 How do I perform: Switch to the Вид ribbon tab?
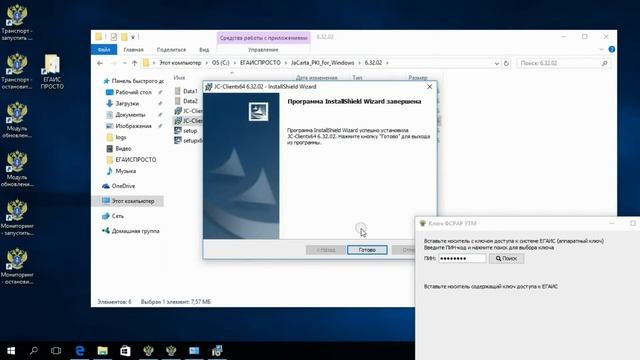pos(204,49)
